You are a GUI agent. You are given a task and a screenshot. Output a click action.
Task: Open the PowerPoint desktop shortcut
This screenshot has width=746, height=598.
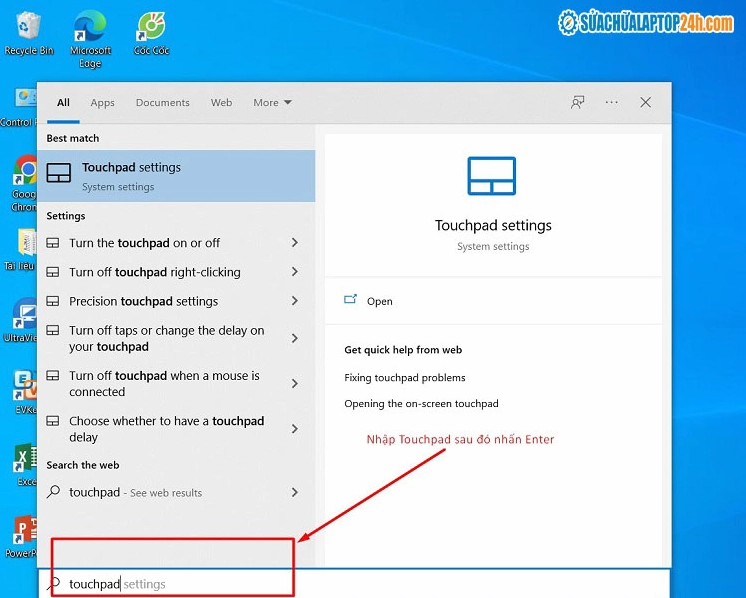pyautogui.click(x=23, y=536)
